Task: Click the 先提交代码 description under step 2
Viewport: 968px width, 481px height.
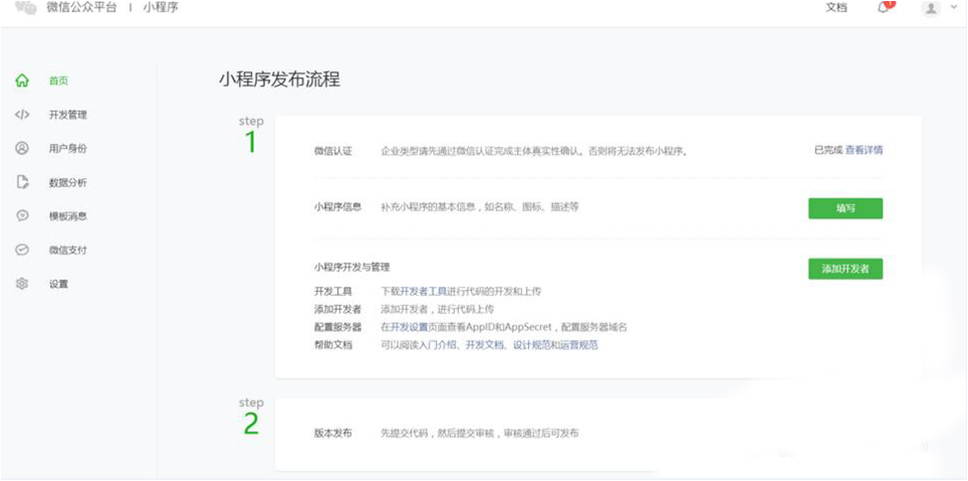Action: (x=480, y=433)
